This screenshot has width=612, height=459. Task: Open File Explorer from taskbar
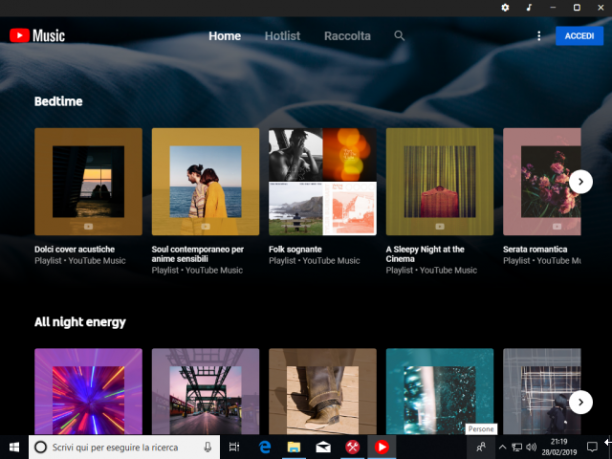tap(294, 447)
